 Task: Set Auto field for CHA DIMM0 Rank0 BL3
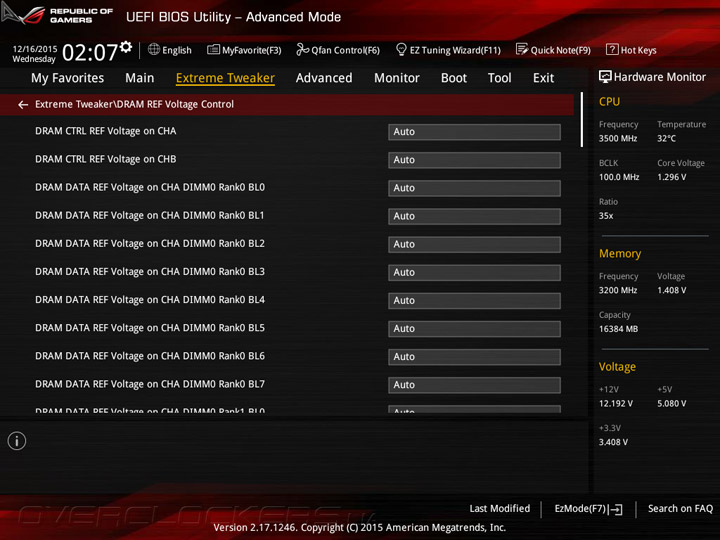click(x=474, y=272)
